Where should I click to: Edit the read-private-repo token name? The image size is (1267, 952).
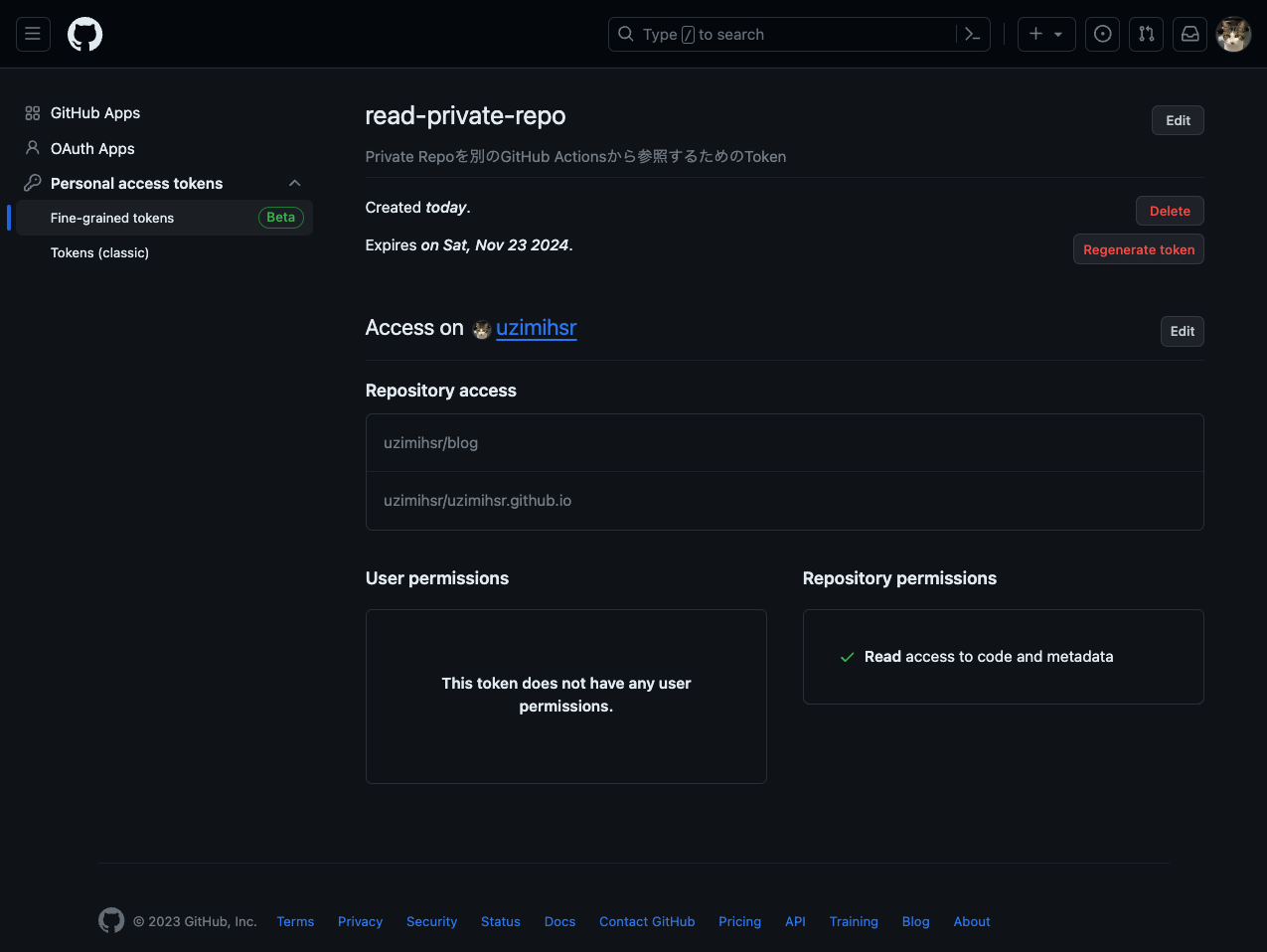pos(1178,120)
